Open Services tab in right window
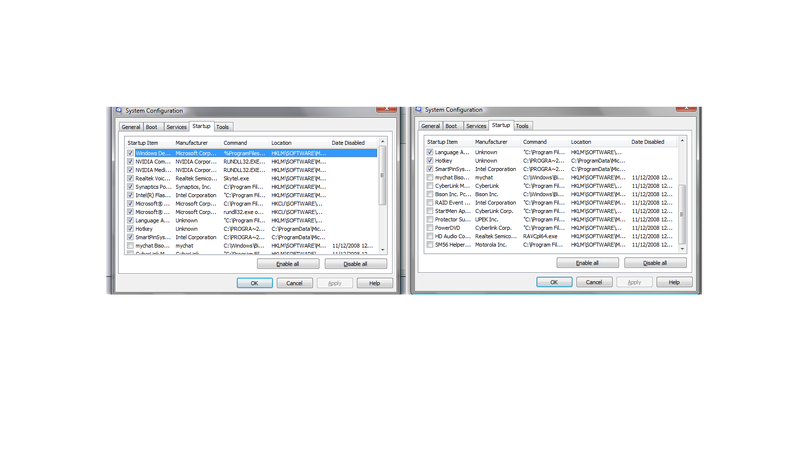The height and width of the screenshot is (468, 800). [476, 126]
